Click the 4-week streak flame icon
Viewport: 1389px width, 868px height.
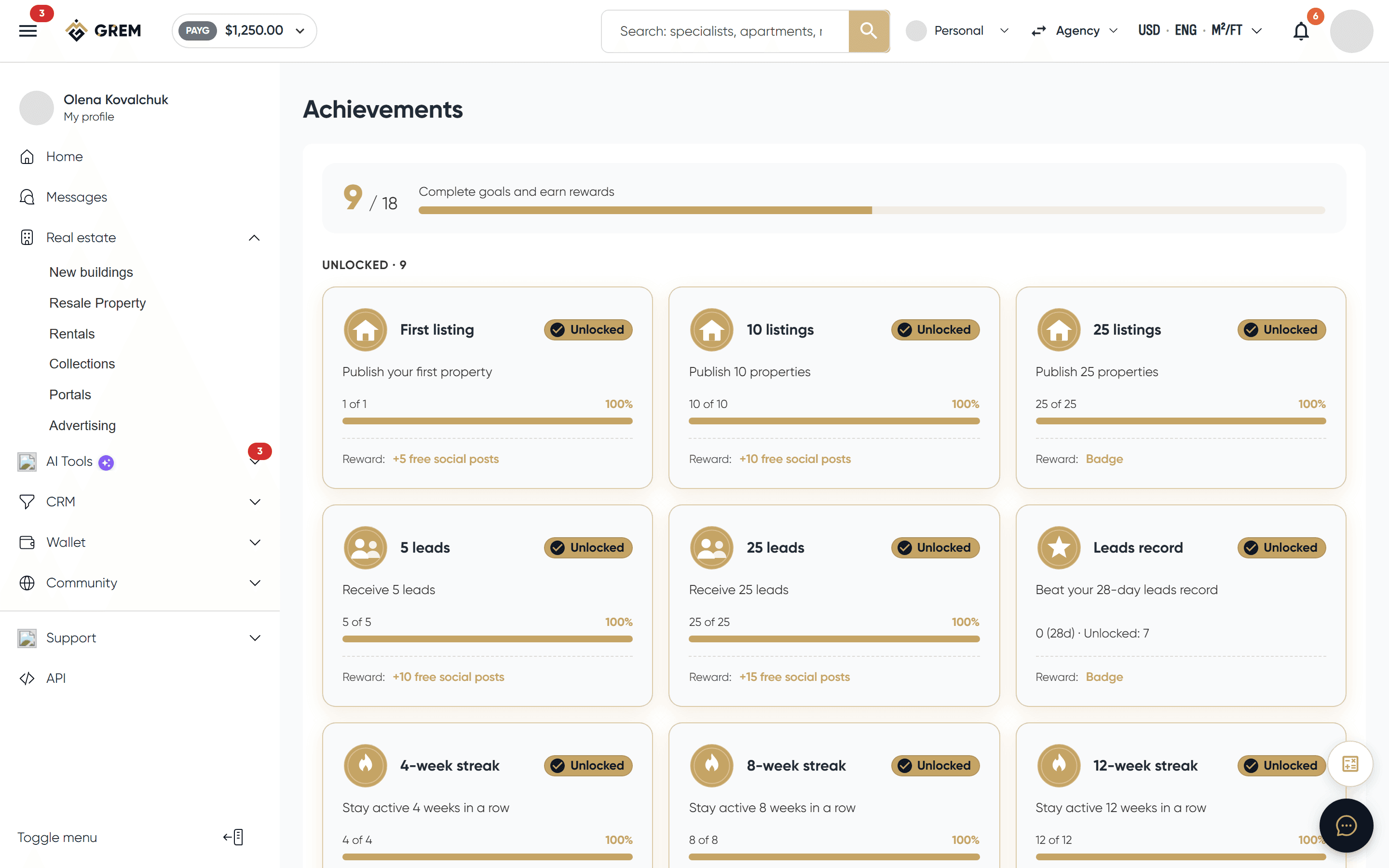[x=365, y=765]
